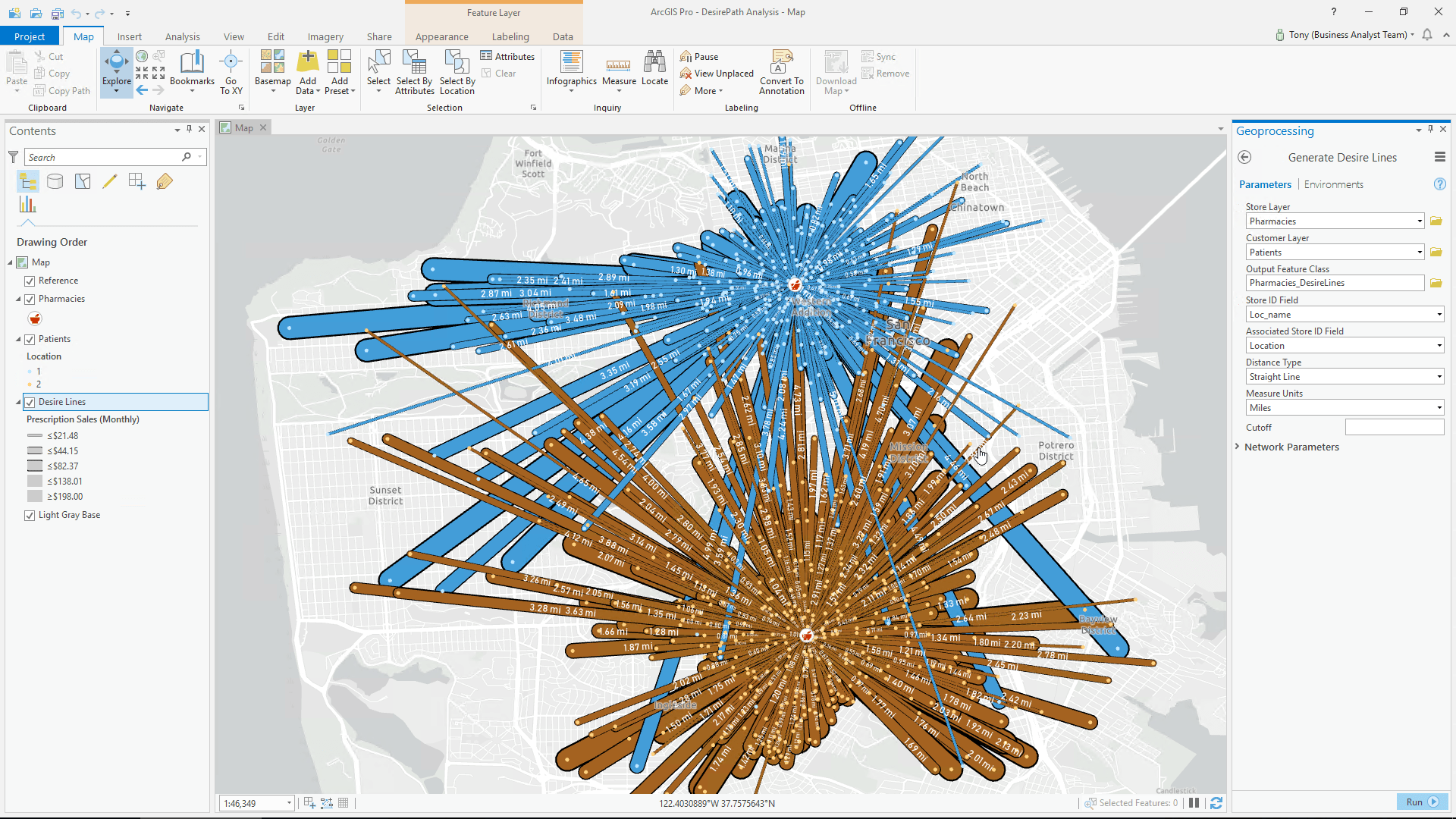Select features by attributes

414,72
